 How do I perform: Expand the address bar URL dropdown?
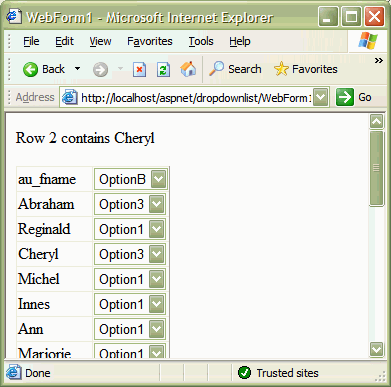click(320, 97)
